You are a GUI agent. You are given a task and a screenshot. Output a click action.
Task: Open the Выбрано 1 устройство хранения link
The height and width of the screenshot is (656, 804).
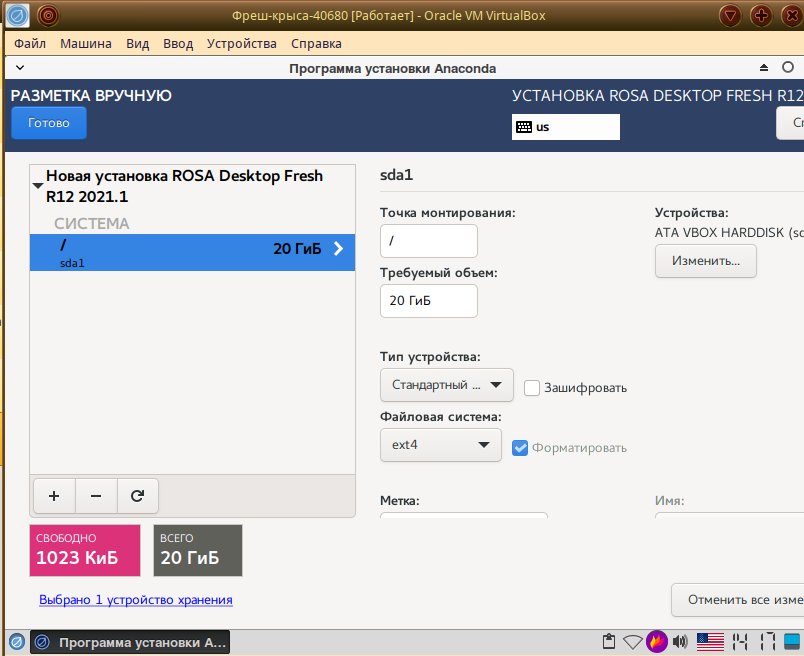point(136,600)
